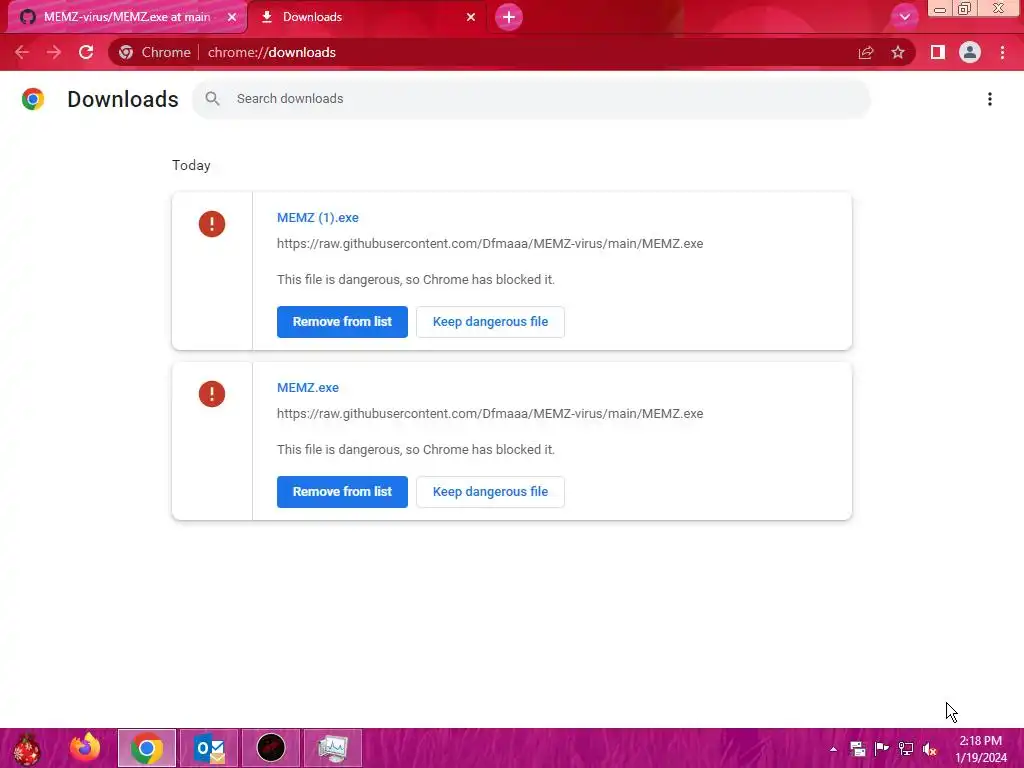Click the Chrome logo beside Downloads
This screenshot has height=768, width=1024.
[x=33, y=99]
